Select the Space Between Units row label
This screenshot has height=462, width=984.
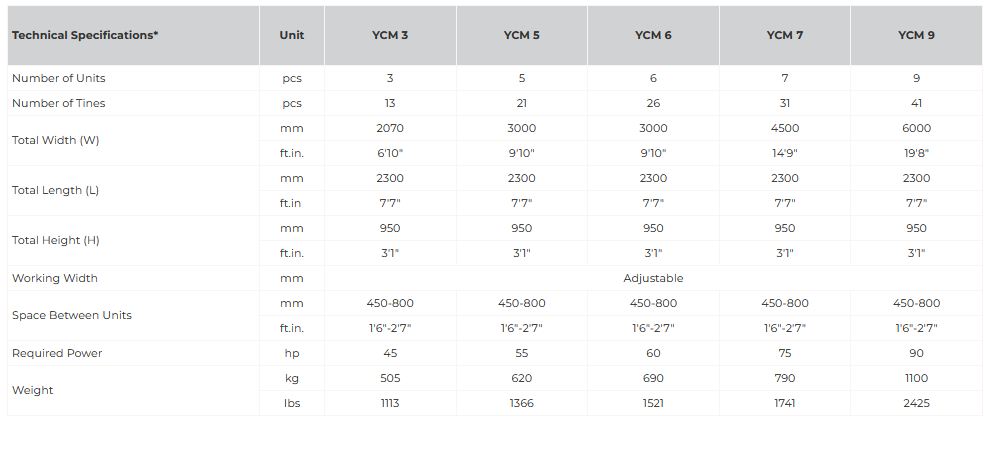(x=71, y=315)
